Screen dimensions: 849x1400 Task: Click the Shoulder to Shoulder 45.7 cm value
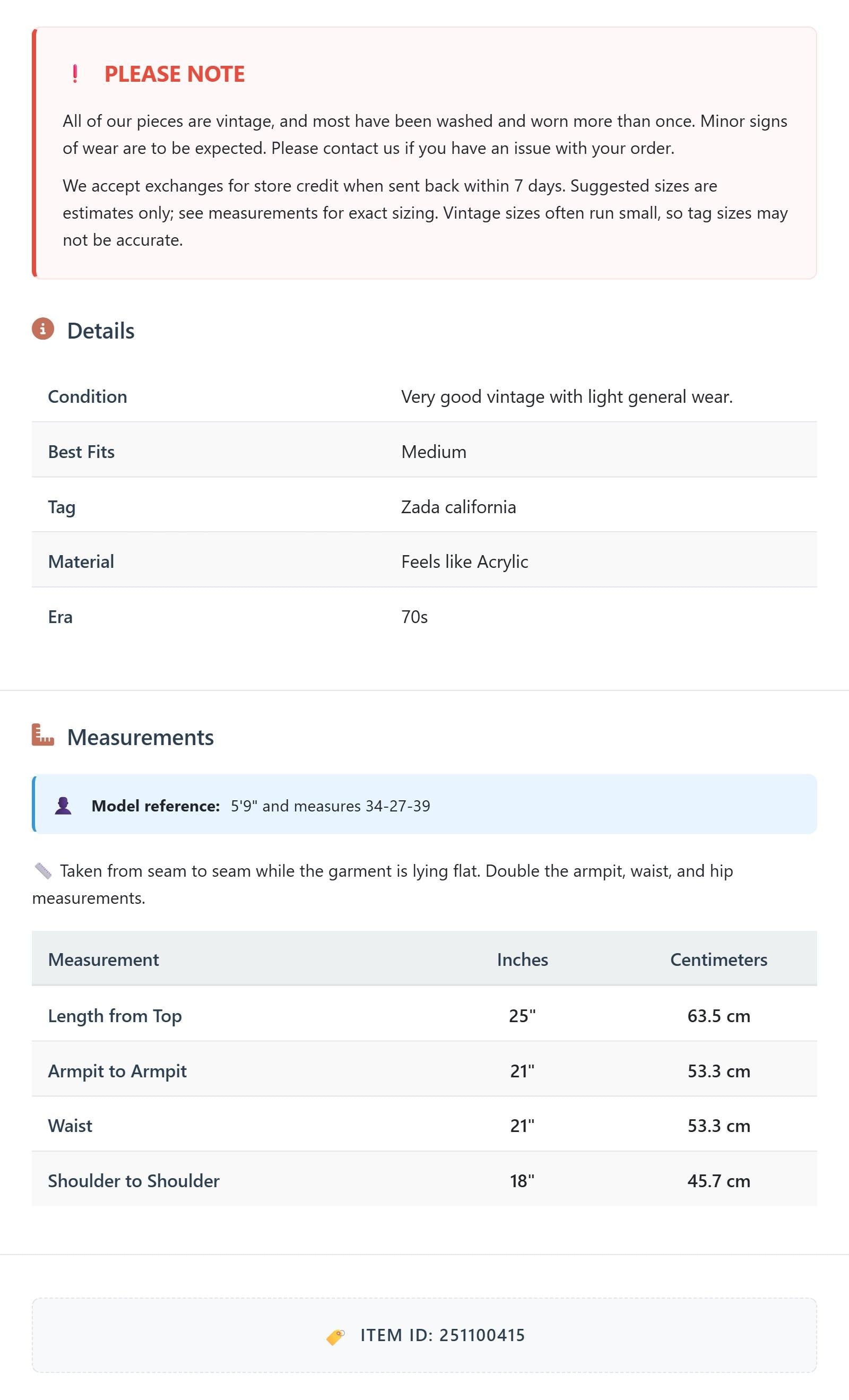click(719, 1181)
